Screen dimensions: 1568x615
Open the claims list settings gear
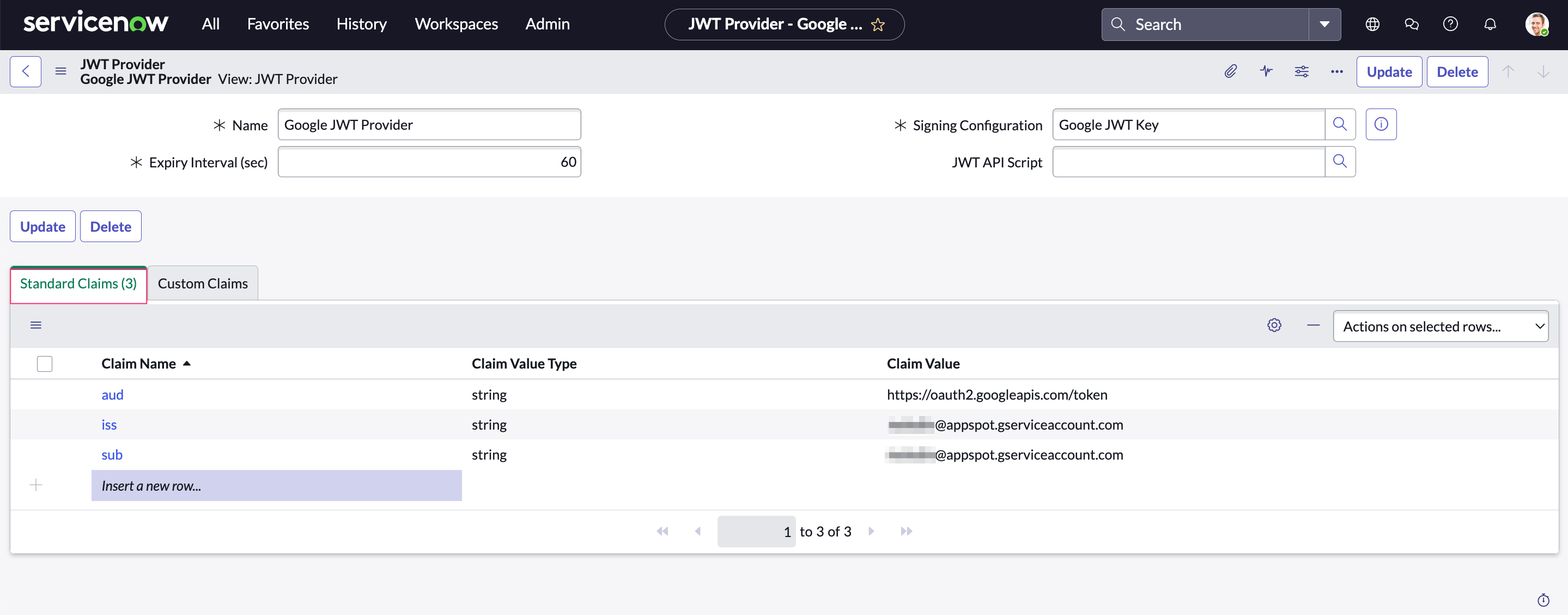[x=1274, y=325]
